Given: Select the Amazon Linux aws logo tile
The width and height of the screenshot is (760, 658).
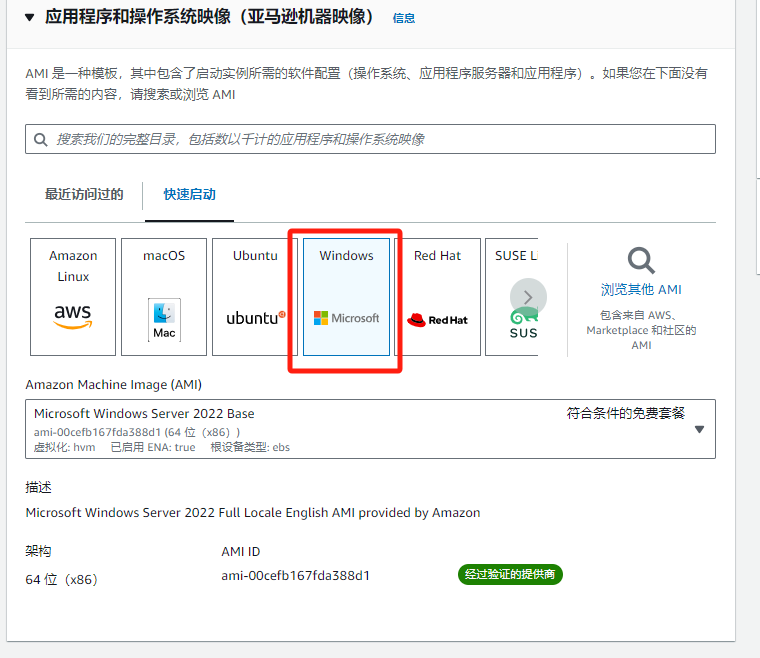Looking at the screenshot, I should click(72, 315).
